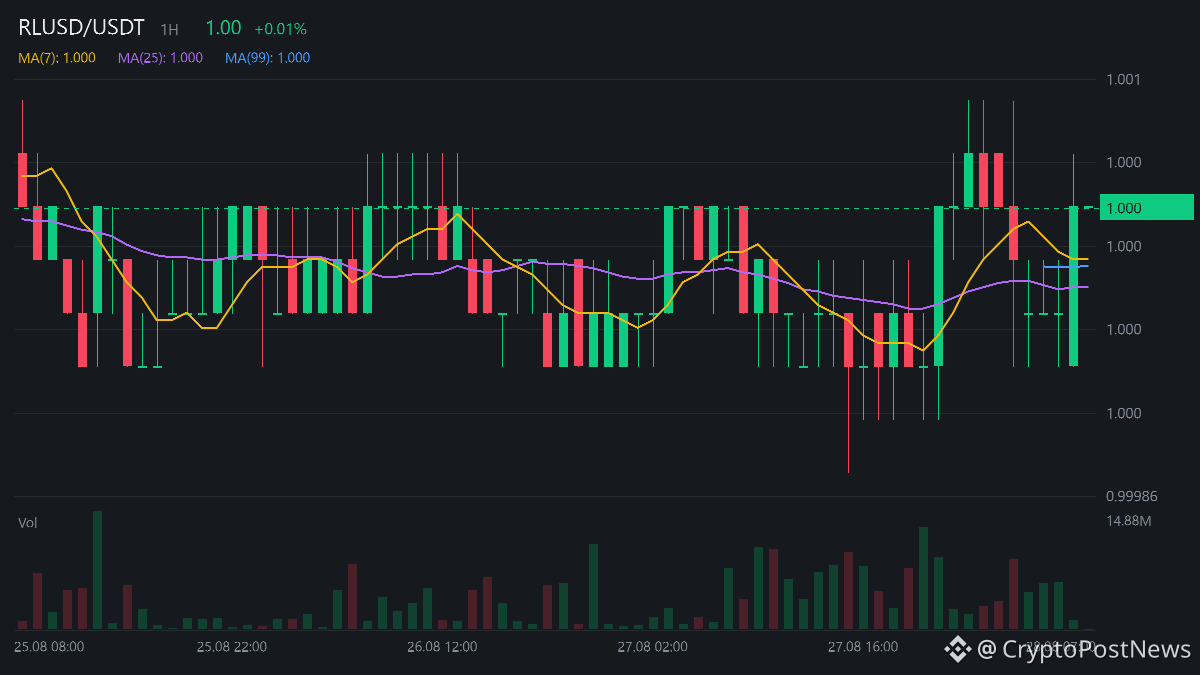The width and height of the screenshot is (1200, 675).
Task: Click the 27.08 02:00 time label
Action: click(652, 647)
